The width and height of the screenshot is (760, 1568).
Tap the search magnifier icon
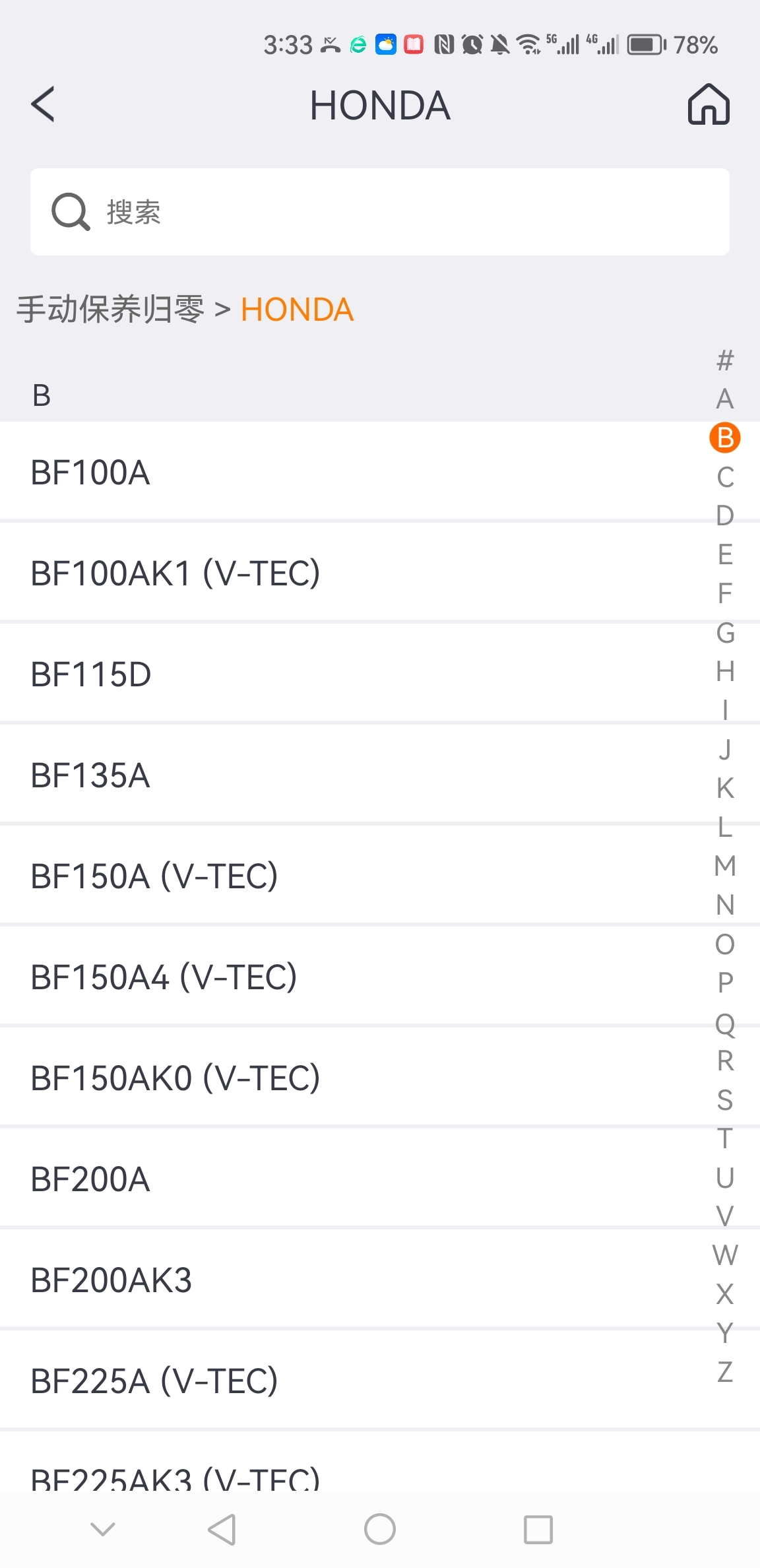click(x=71, y=212)
